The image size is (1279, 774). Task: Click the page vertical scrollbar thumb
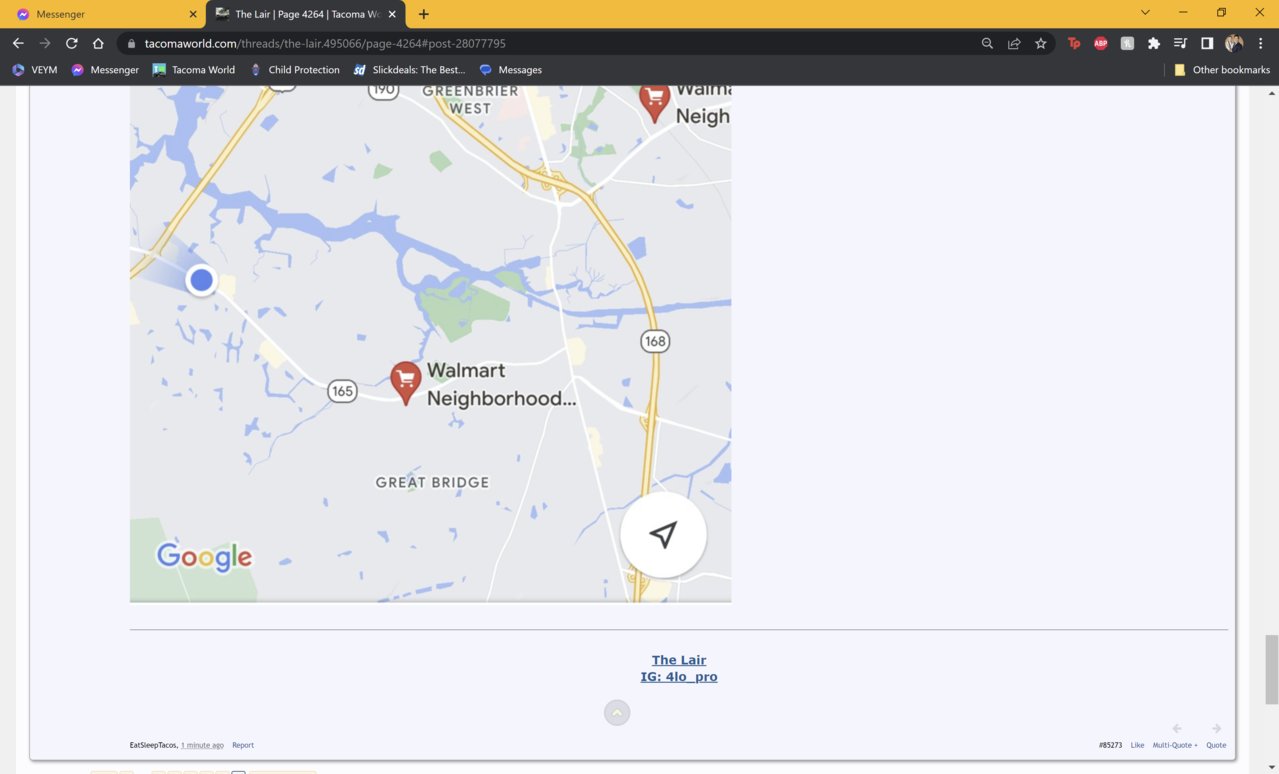[x=1271, y=669]
